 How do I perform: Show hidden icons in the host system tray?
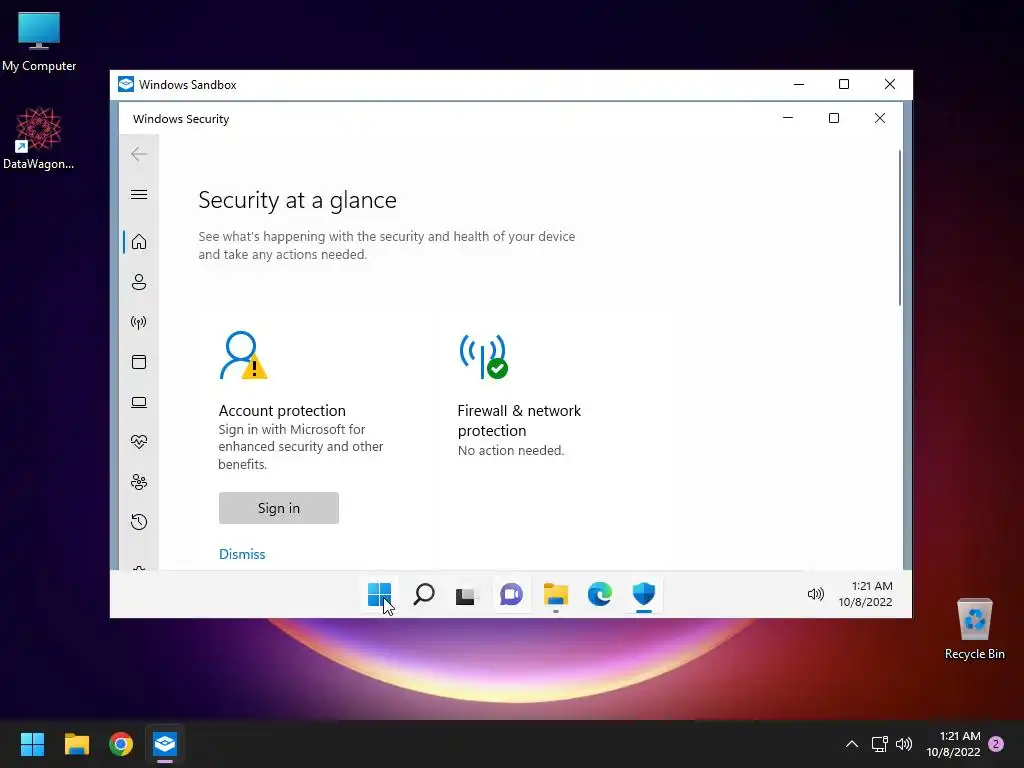(852, 744)
